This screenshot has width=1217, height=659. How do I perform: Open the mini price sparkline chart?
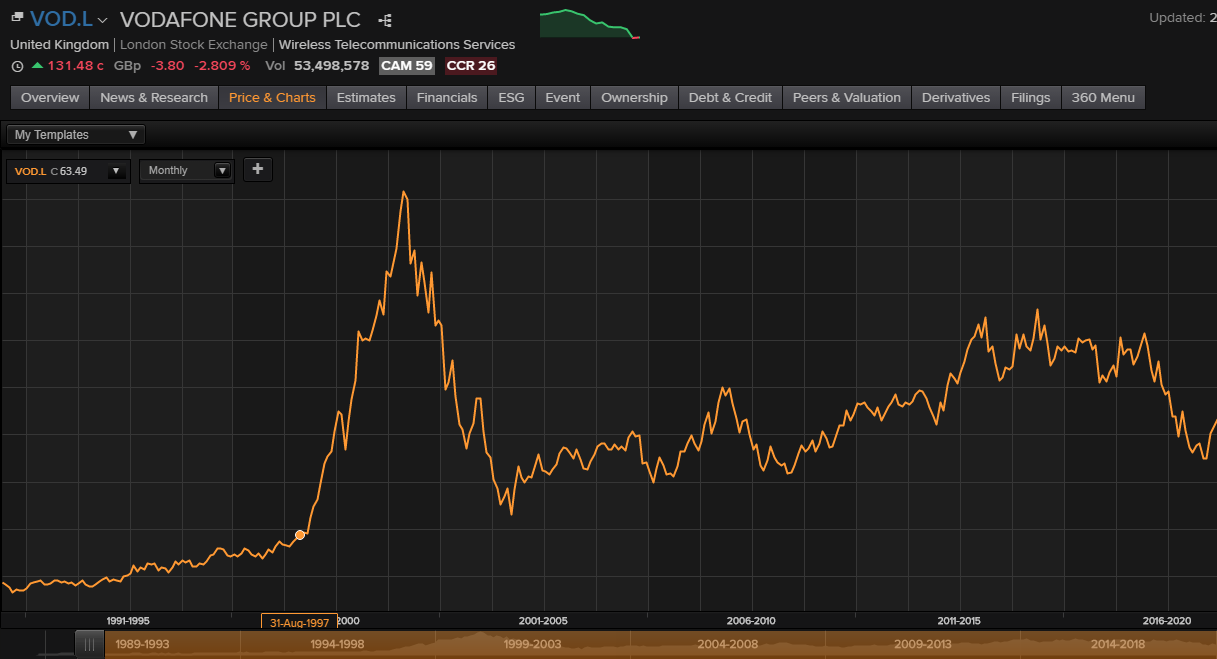click(x=589, y=24)
